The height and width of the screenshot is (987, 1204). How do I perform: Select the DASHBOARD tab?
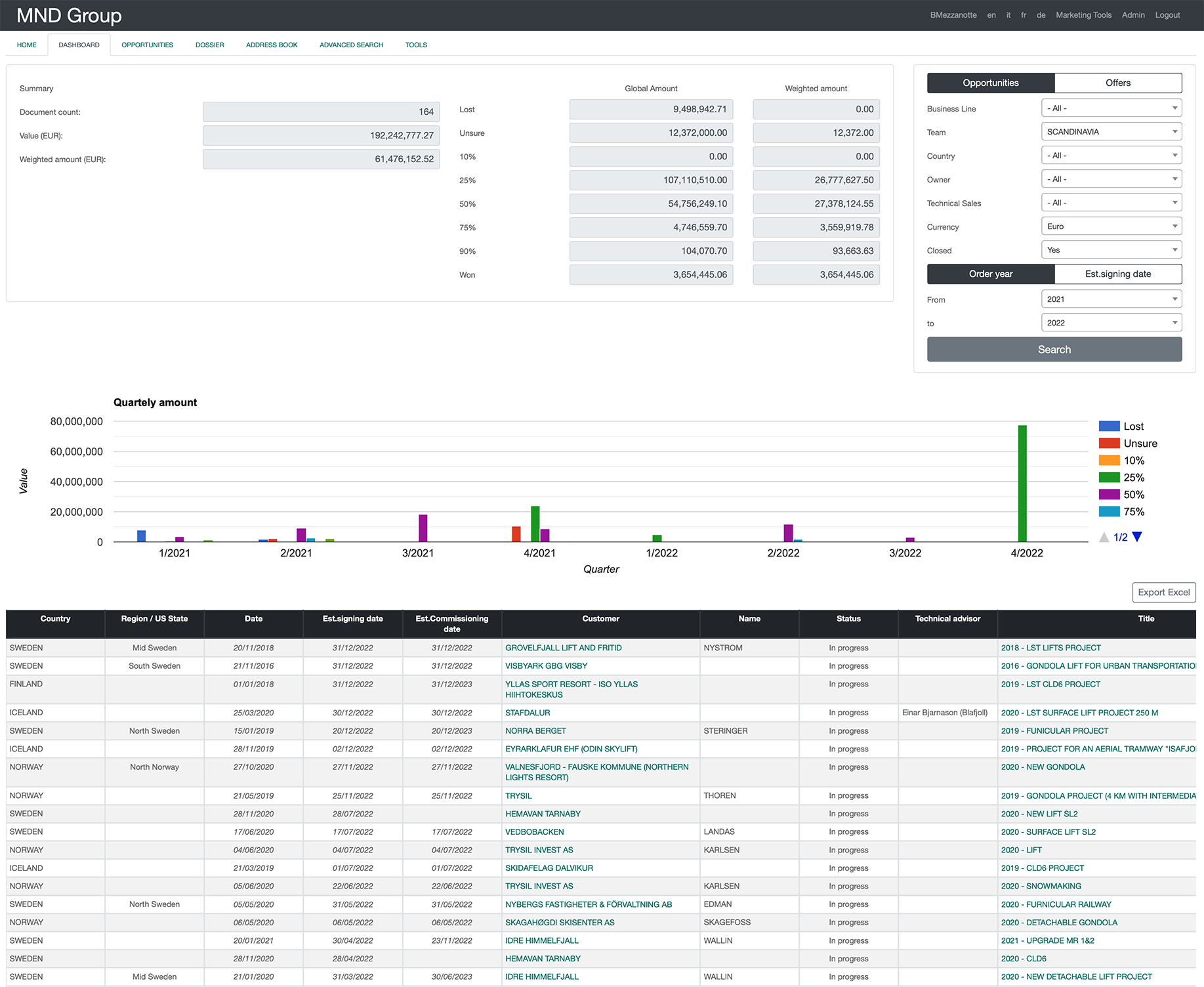pos(79,45)
